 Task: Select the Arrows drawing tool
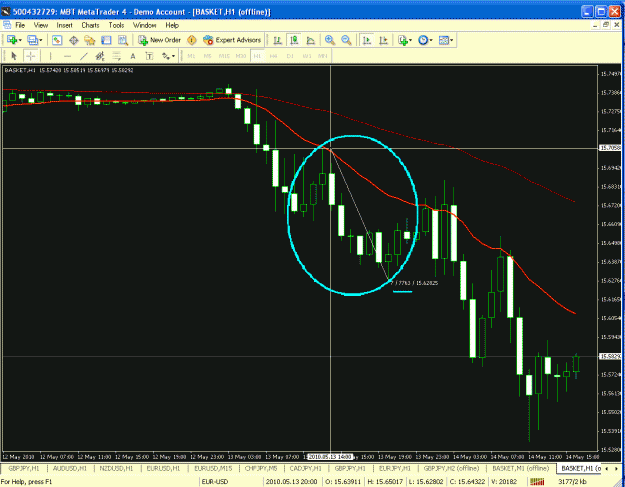(x=165, y=56)
